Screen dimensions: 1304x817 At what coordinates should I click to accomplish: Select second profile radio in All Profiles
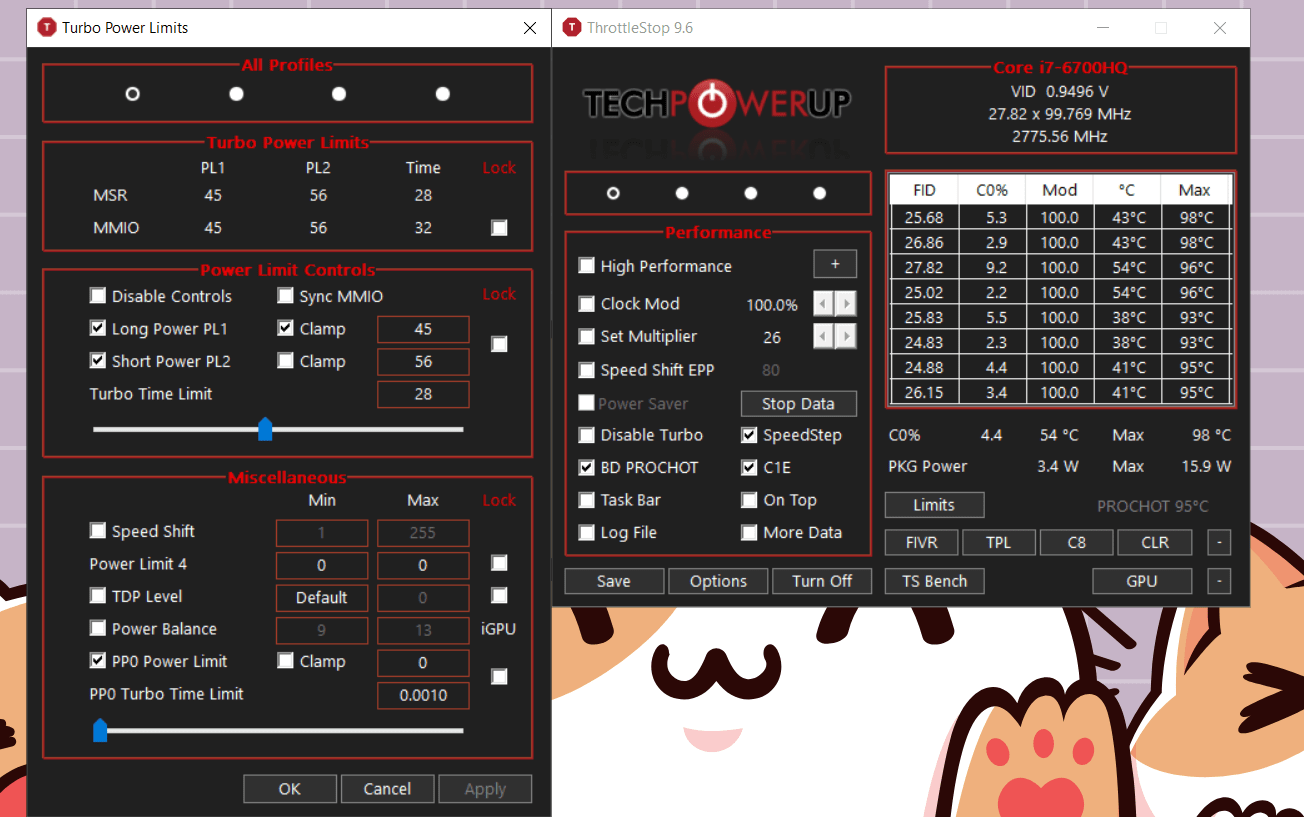coord(236,94)
